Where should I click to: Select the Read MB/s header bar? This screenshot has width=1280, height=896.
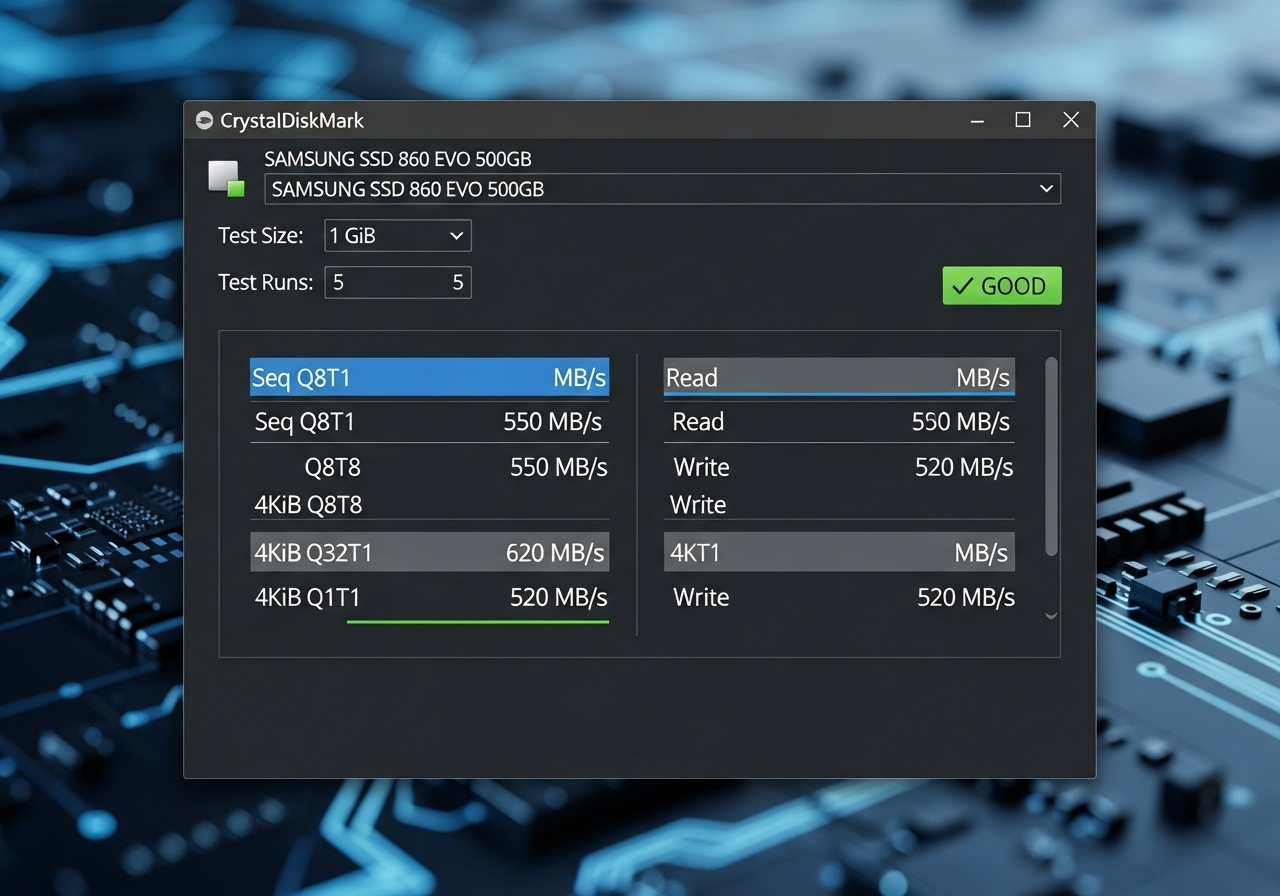(x=839, y=377)
